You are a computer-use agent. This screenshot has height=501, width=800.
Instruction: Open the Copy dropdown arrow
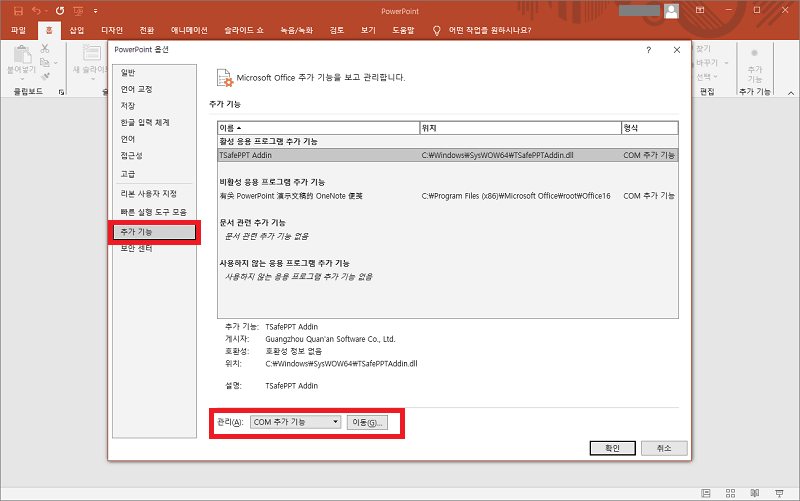[56, 63]
